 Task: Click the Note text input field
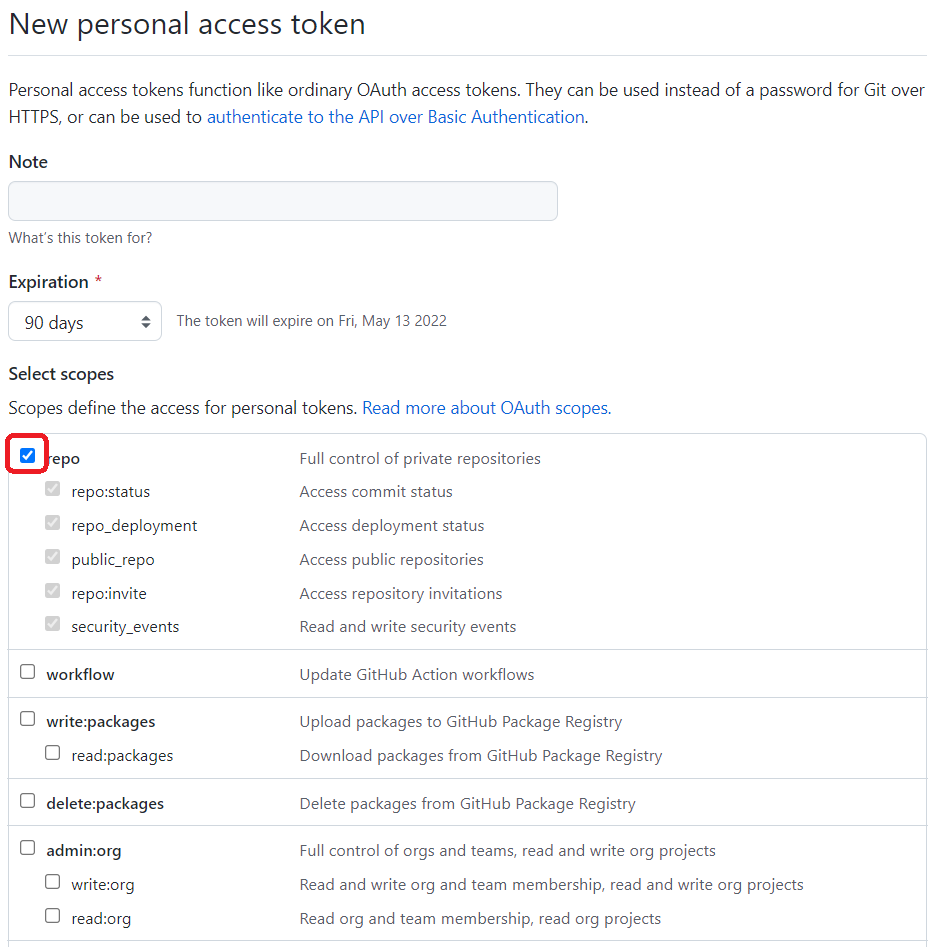283,201
